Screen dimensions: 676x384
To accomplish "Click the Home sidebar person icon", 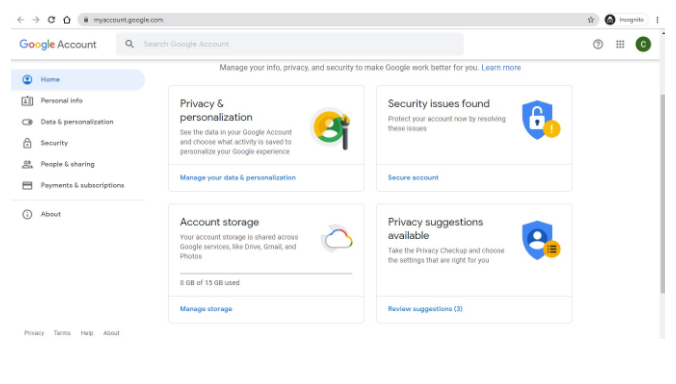I will (x=27, y=79).
